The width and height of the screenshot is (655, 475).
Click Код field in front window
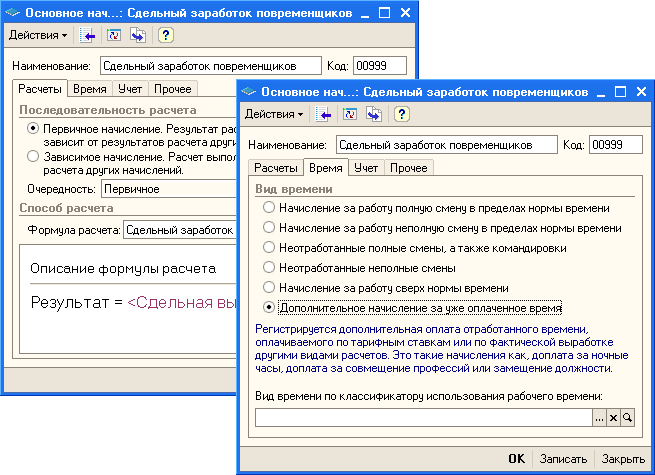(616, 145)
